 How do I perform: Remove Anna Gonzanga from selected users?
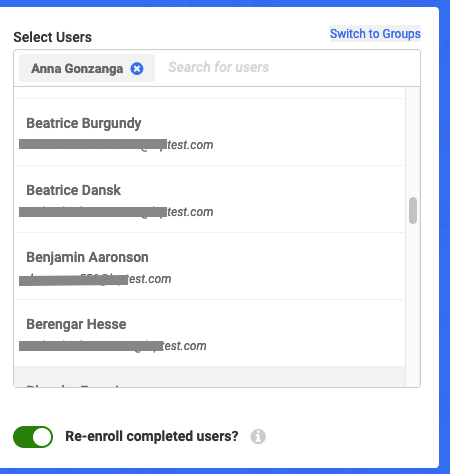tap(137, 69)
